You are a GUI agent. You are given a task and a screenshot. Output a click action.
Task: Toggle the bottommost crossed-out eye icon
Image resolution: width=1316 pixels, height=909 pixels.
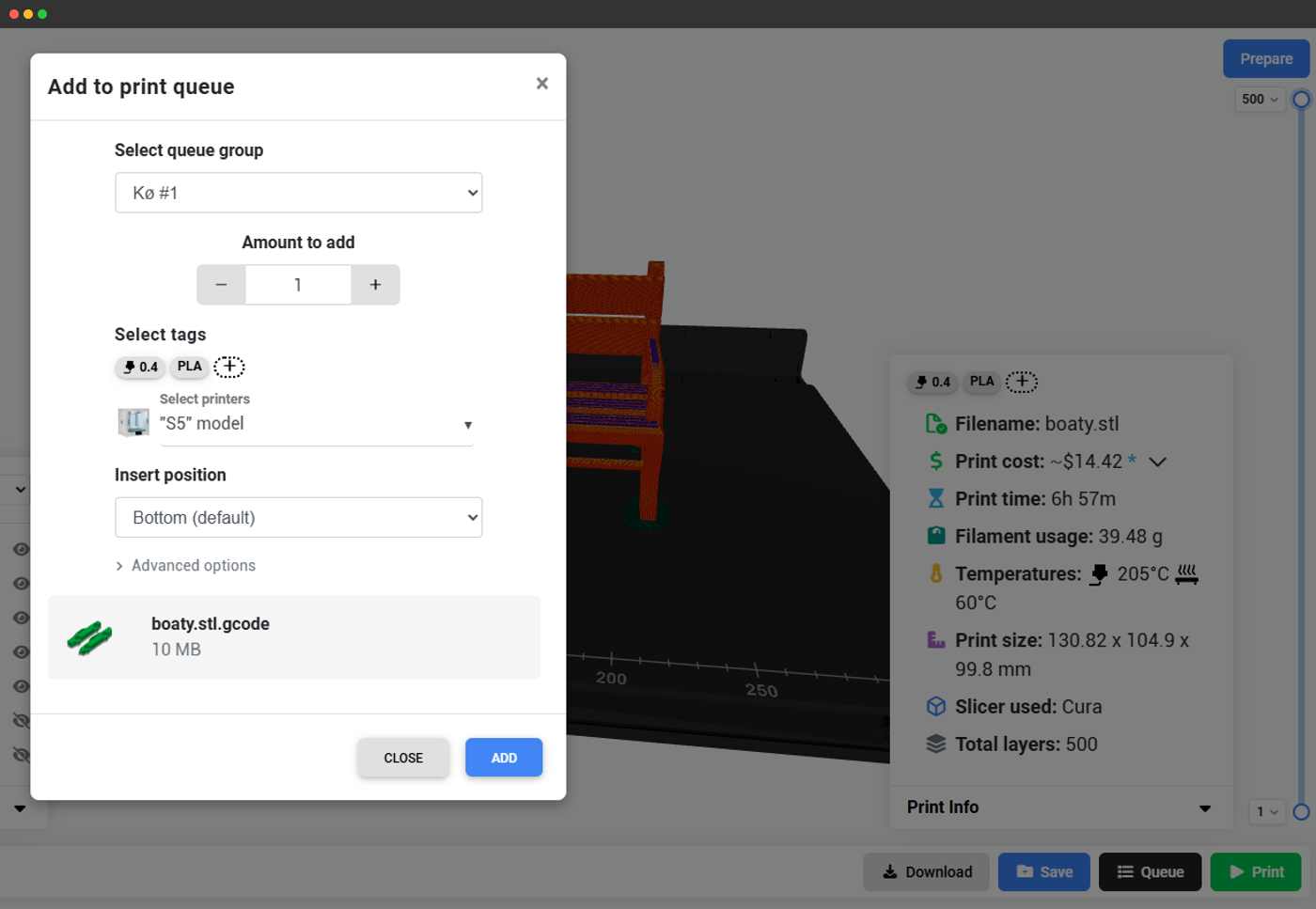[x=21, y=755]
